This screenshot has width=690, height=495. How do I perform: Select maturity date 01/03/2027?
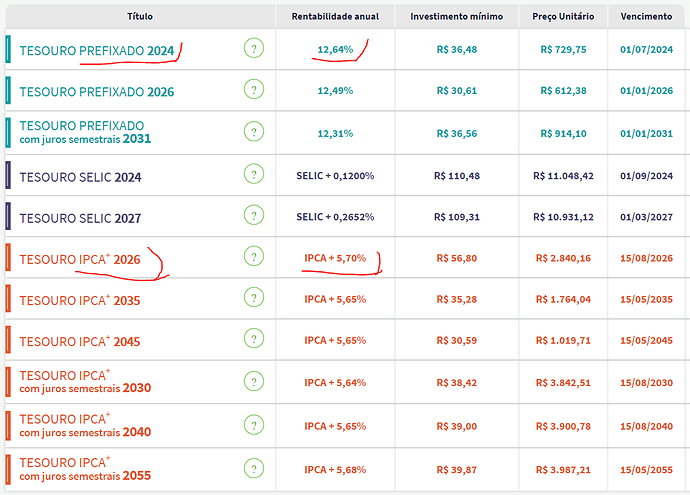[646, 216]
